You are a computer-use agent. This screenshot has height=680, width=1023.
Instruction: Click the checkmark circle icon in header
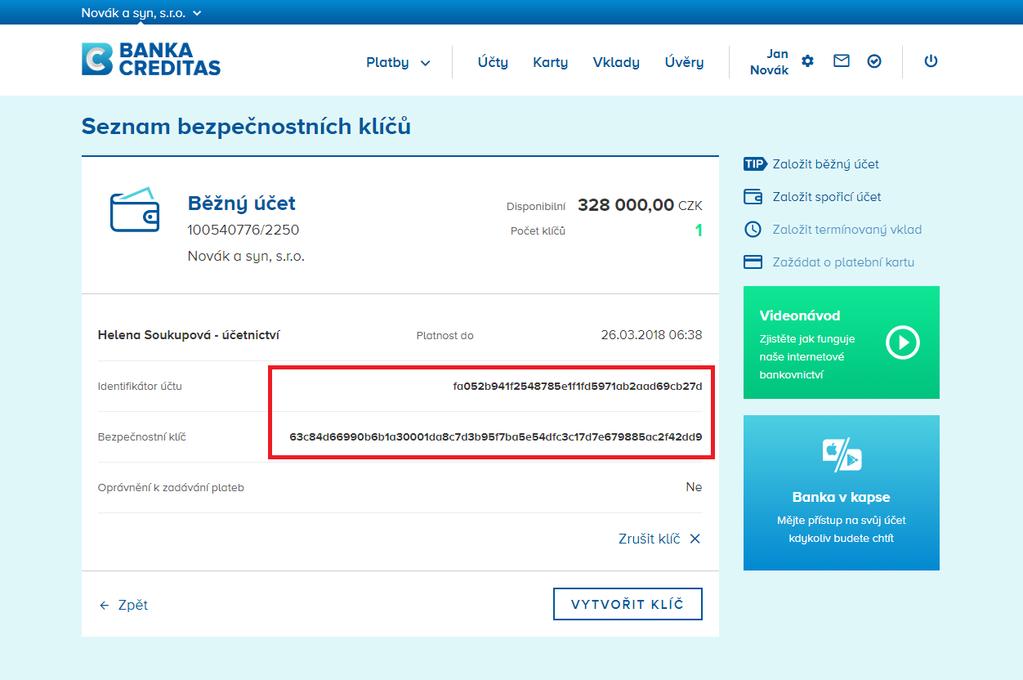click(874, 61)
